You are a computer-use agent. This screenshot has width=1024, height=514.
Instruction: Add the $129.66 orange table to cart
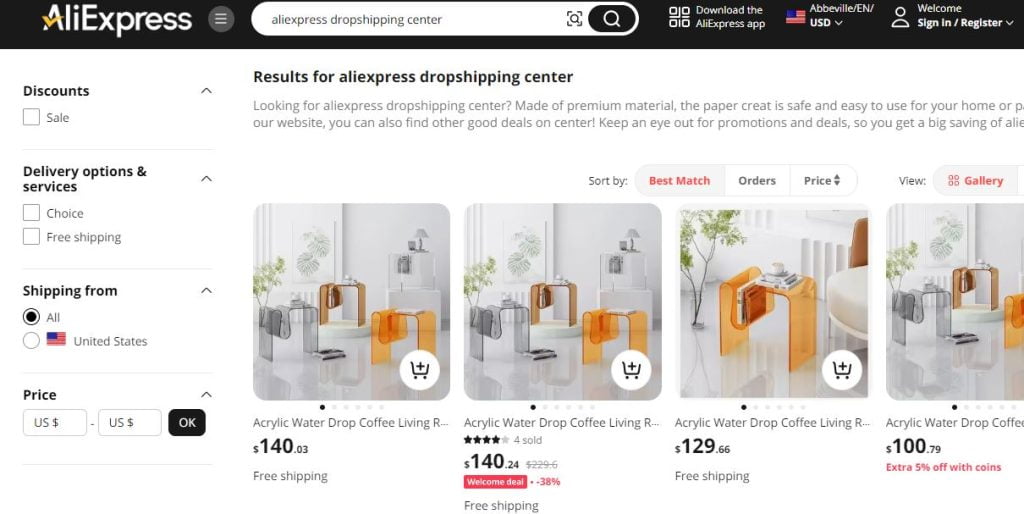click(x=842, y=370)
